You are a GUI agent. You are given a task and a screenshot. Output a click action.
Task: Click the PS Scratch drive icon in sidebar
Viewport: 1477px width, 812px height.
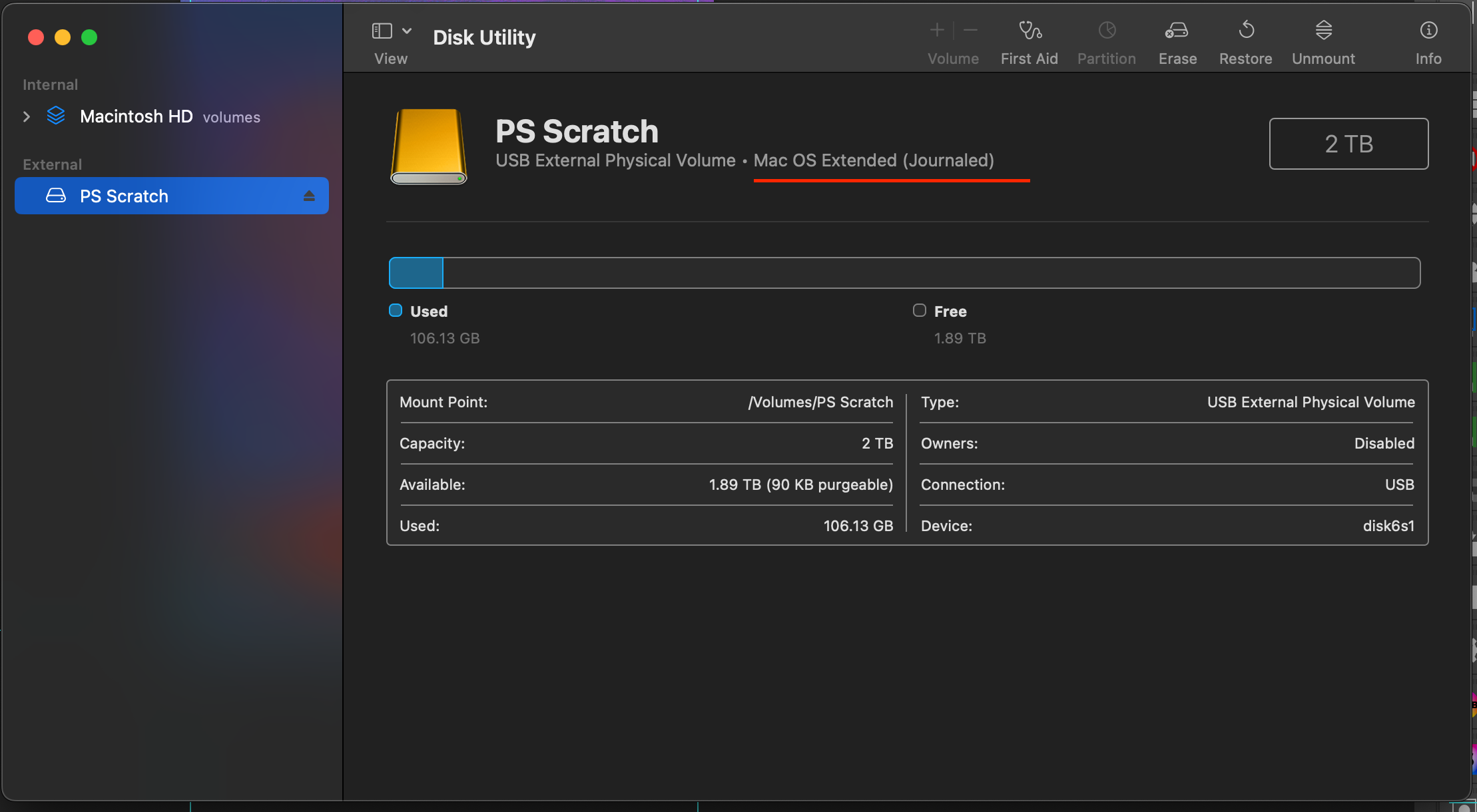point(56,196)
